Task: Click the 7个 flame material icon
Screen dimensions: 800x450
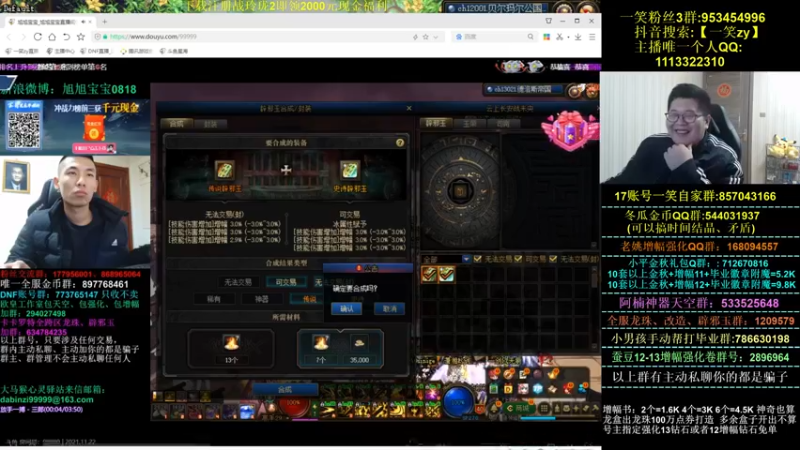Action: [x=321, y=342]
